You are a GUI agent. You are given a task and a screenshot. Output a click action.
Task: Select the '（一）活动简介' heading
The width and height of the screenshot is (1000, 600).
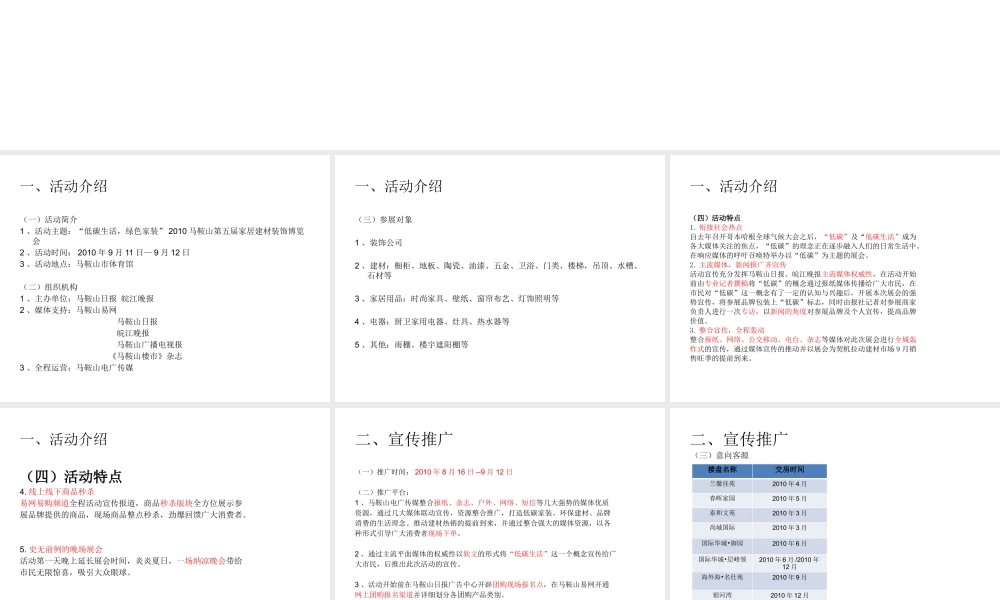pos(48,219)
